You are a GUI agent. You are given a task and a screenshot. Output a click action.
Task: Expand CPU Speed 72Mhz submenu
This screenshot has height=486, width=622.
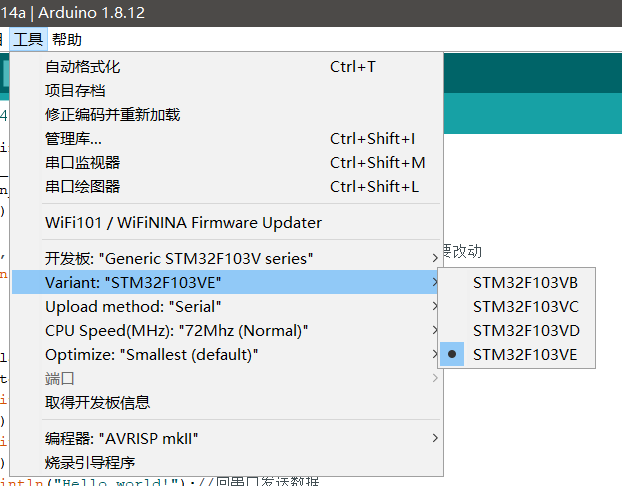pyautogui.click(x=227, y=330)
